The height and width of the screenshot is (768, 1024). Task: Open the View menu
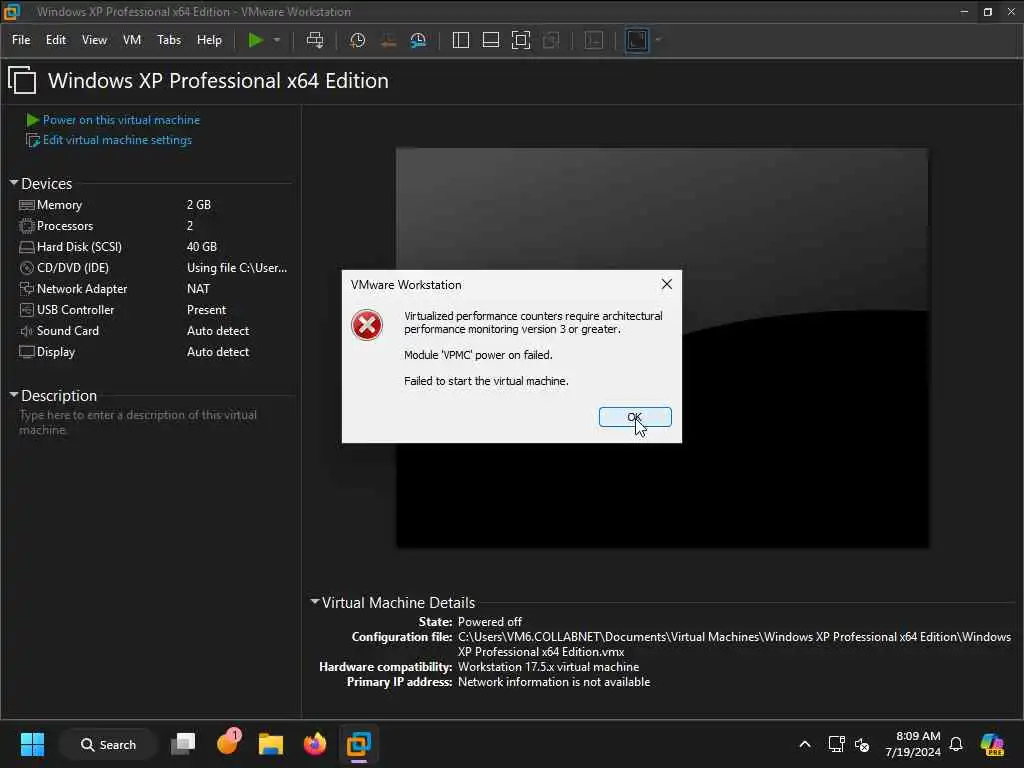coord(94,40)
